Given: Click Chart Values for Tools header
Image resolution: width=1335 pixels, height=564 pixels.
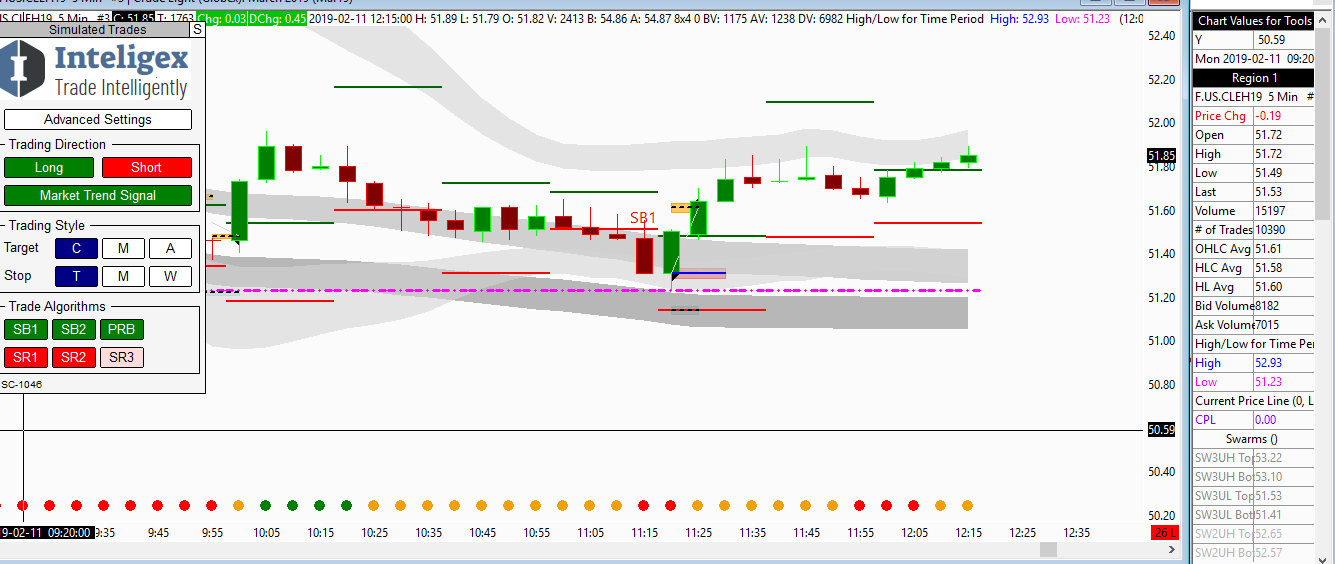Looking at the screenshot, I should coord(1253,20).
